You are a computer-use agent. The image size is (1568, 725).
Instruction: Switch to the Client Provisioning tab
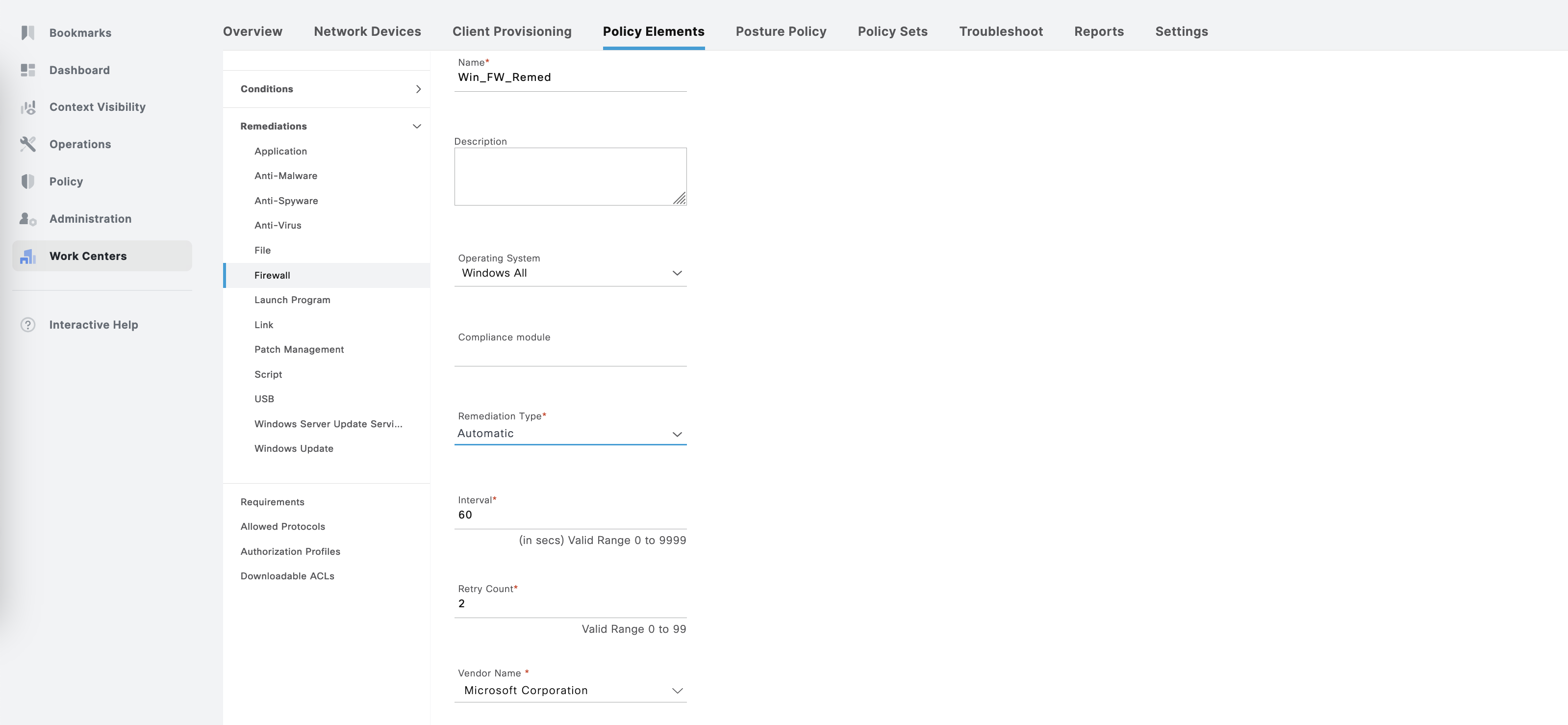511,32
